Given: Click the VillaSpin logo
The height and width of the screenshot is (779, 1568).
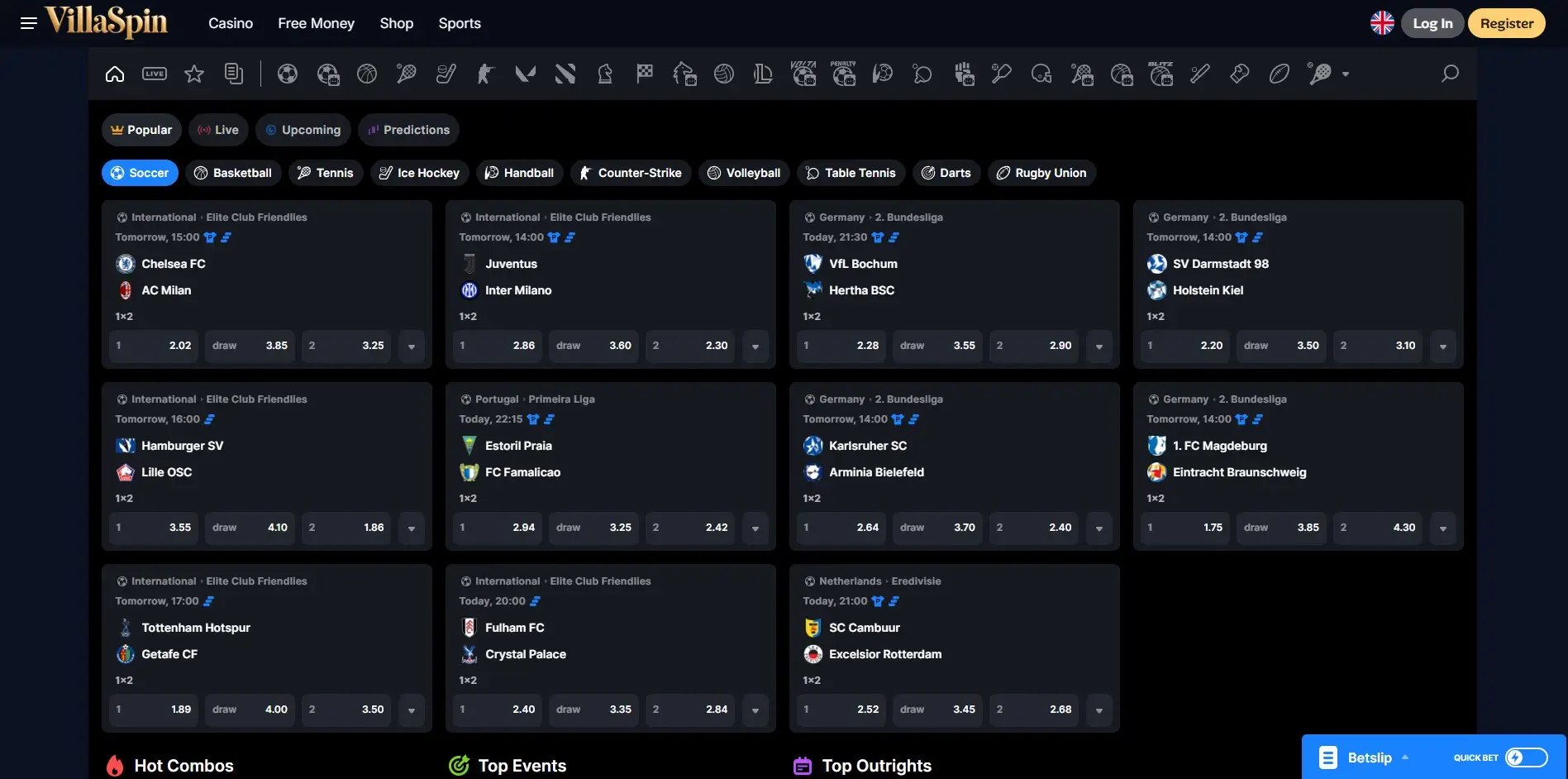Looking at the screenshot, I should [107, 22].
